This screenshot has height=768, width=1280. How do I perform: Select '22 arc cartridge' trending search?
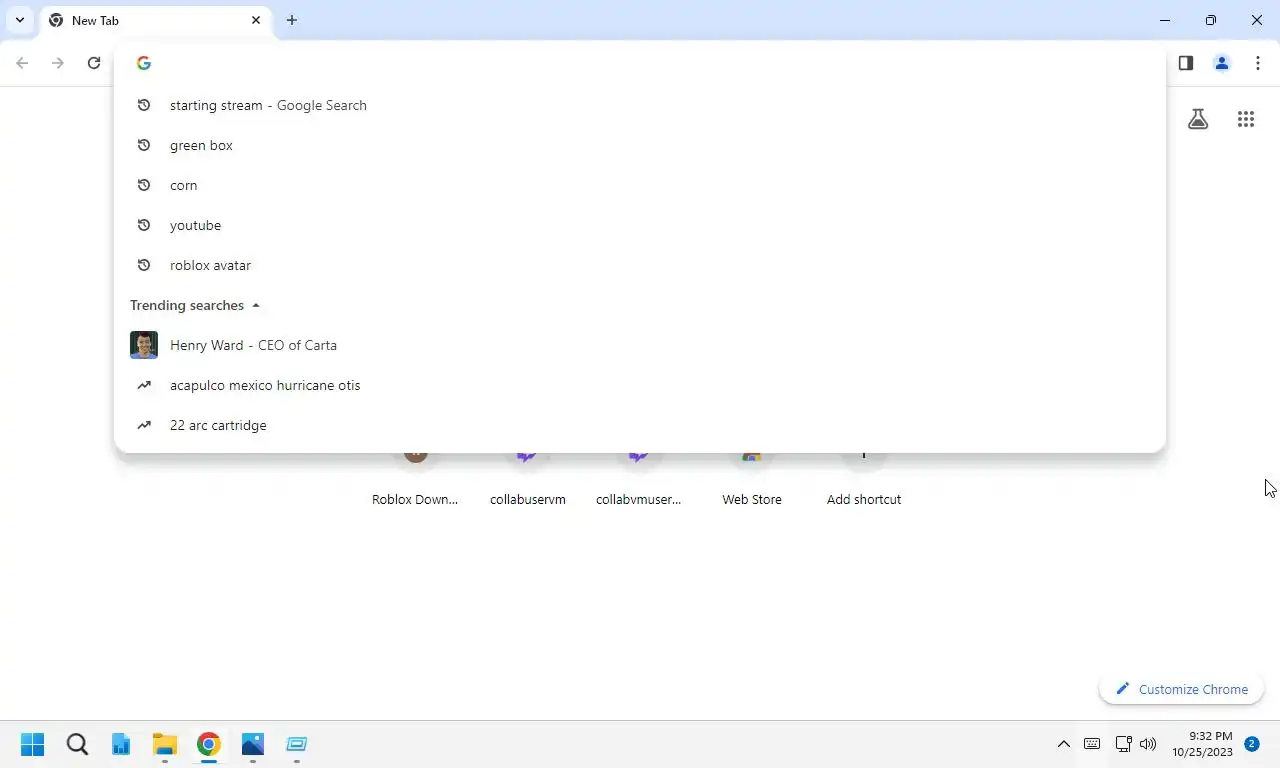pos(640,425)
